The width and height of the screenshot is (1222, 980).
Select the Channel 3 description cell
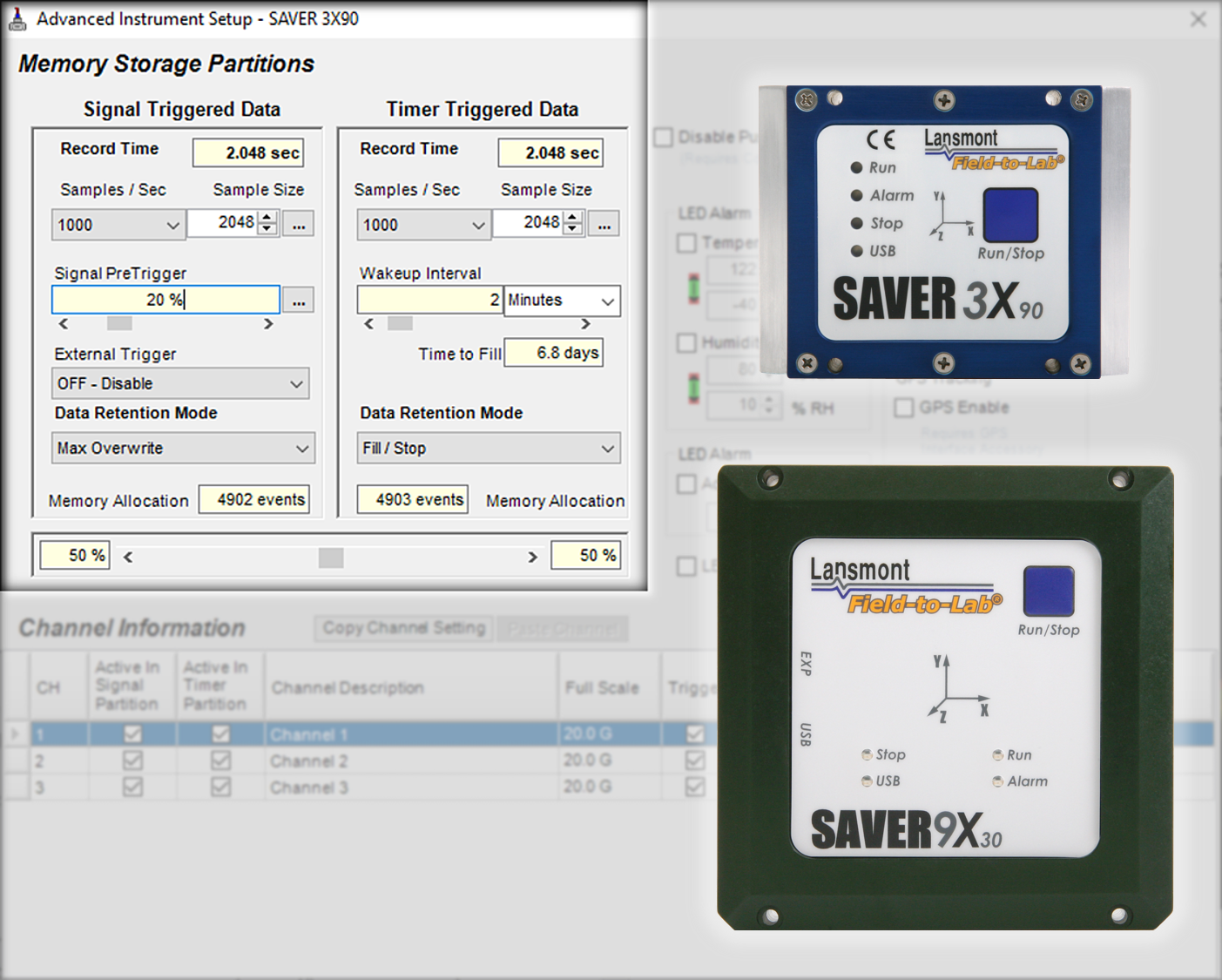click(411, 787)
